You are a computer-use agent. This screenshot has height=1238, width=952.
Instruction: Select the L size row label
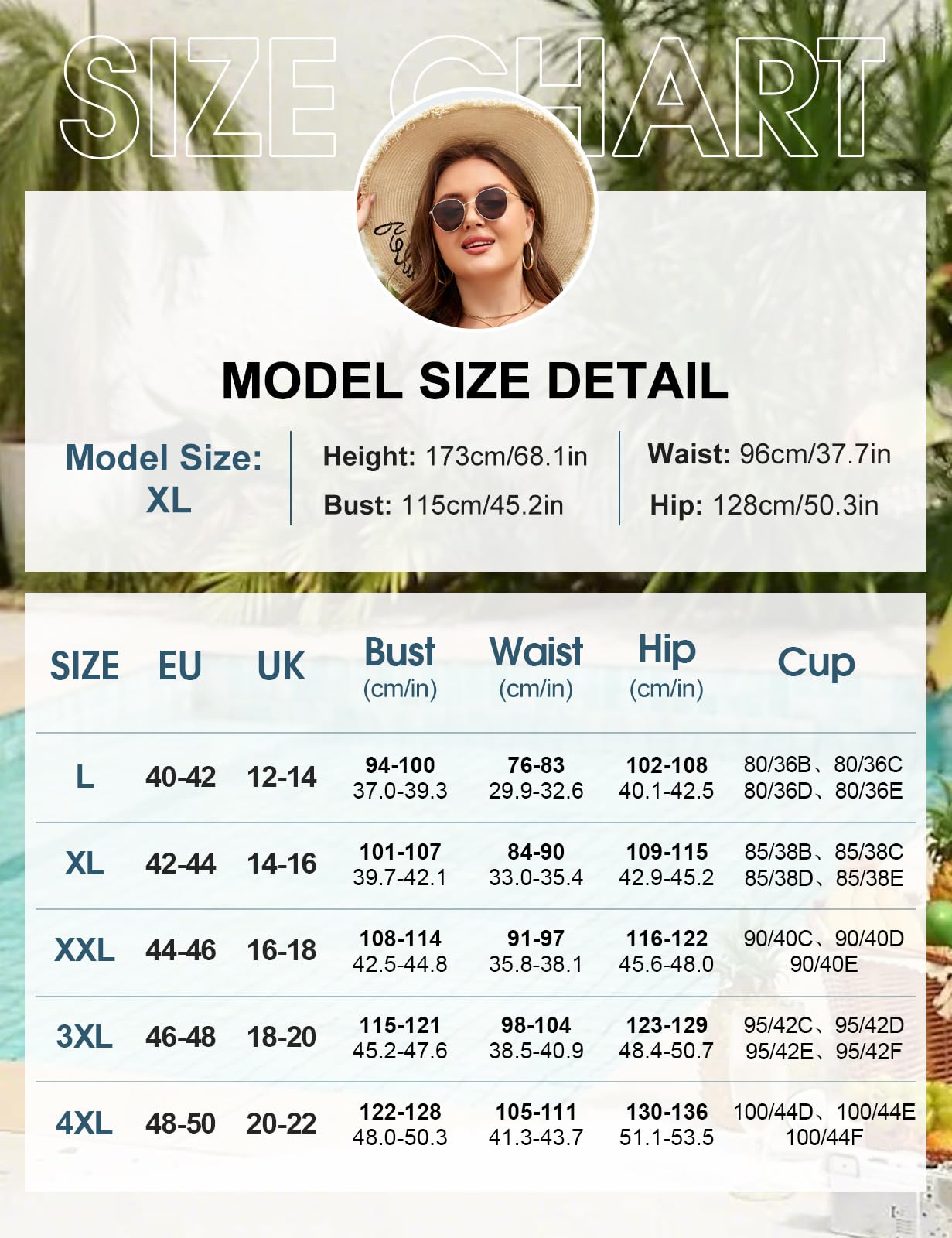click(85, 777)
